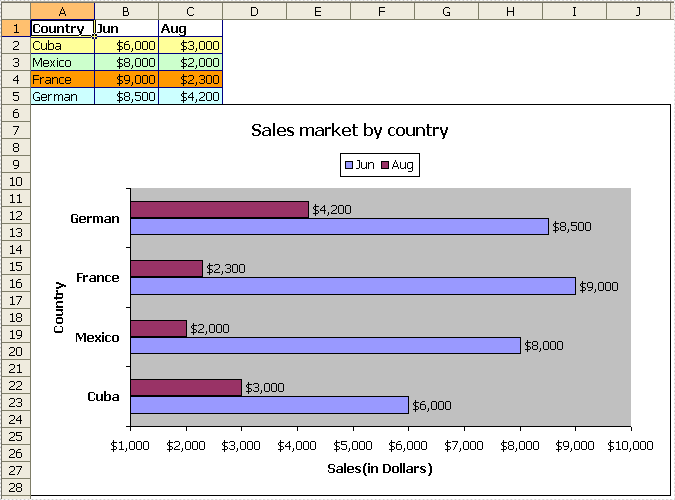Select column H header
The image size is (675, 500).
[x=511, y=12]
